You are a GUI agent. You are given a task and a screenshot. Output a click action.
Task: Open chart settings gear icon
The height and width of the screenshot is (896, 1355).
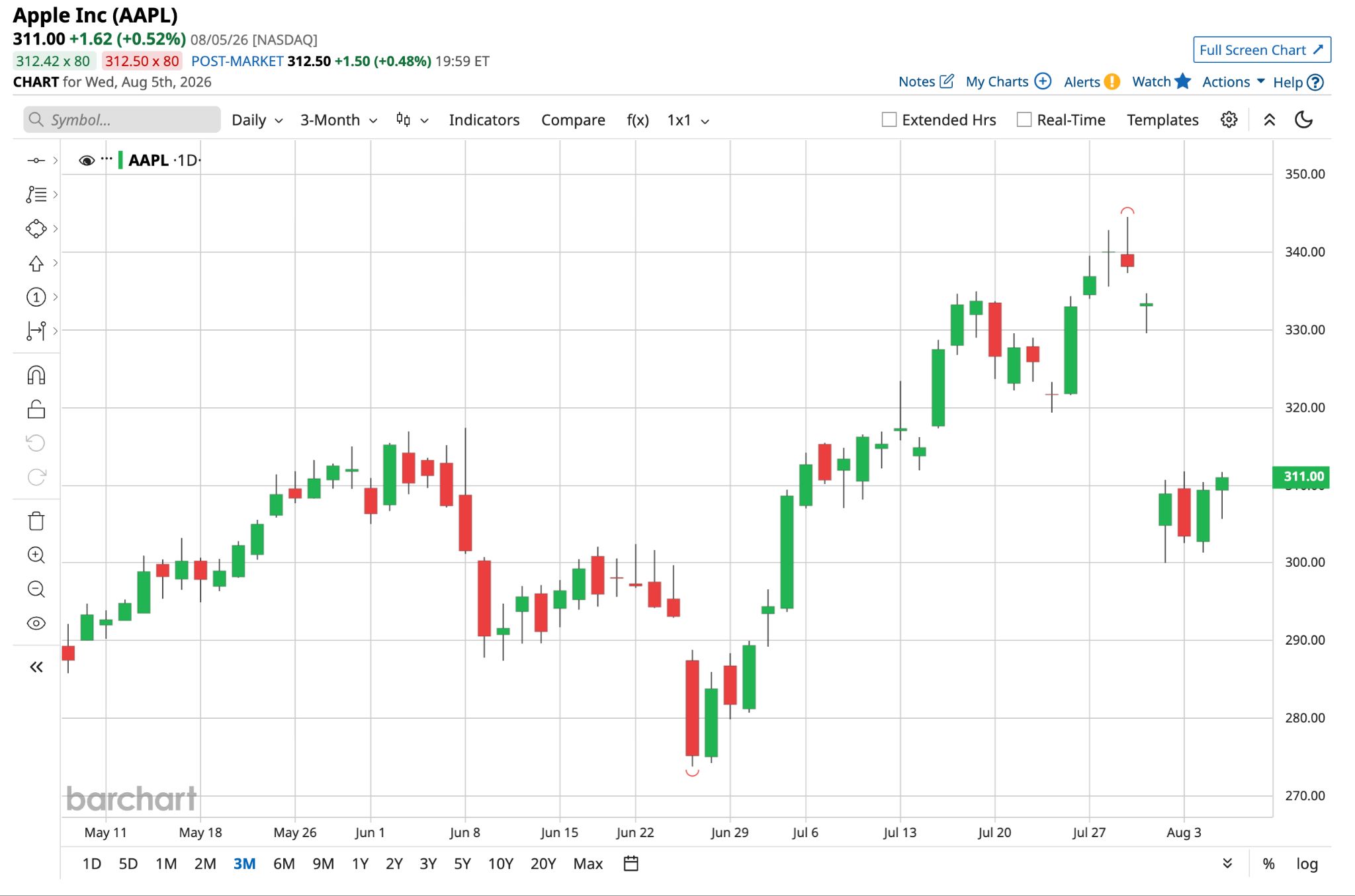click(x=1229, y=120)
